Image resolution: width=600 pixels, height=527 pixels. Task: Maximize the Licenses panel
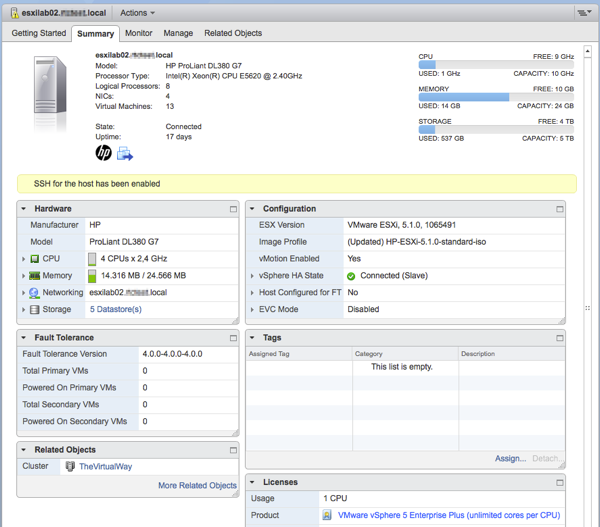(x=559, y=483)
